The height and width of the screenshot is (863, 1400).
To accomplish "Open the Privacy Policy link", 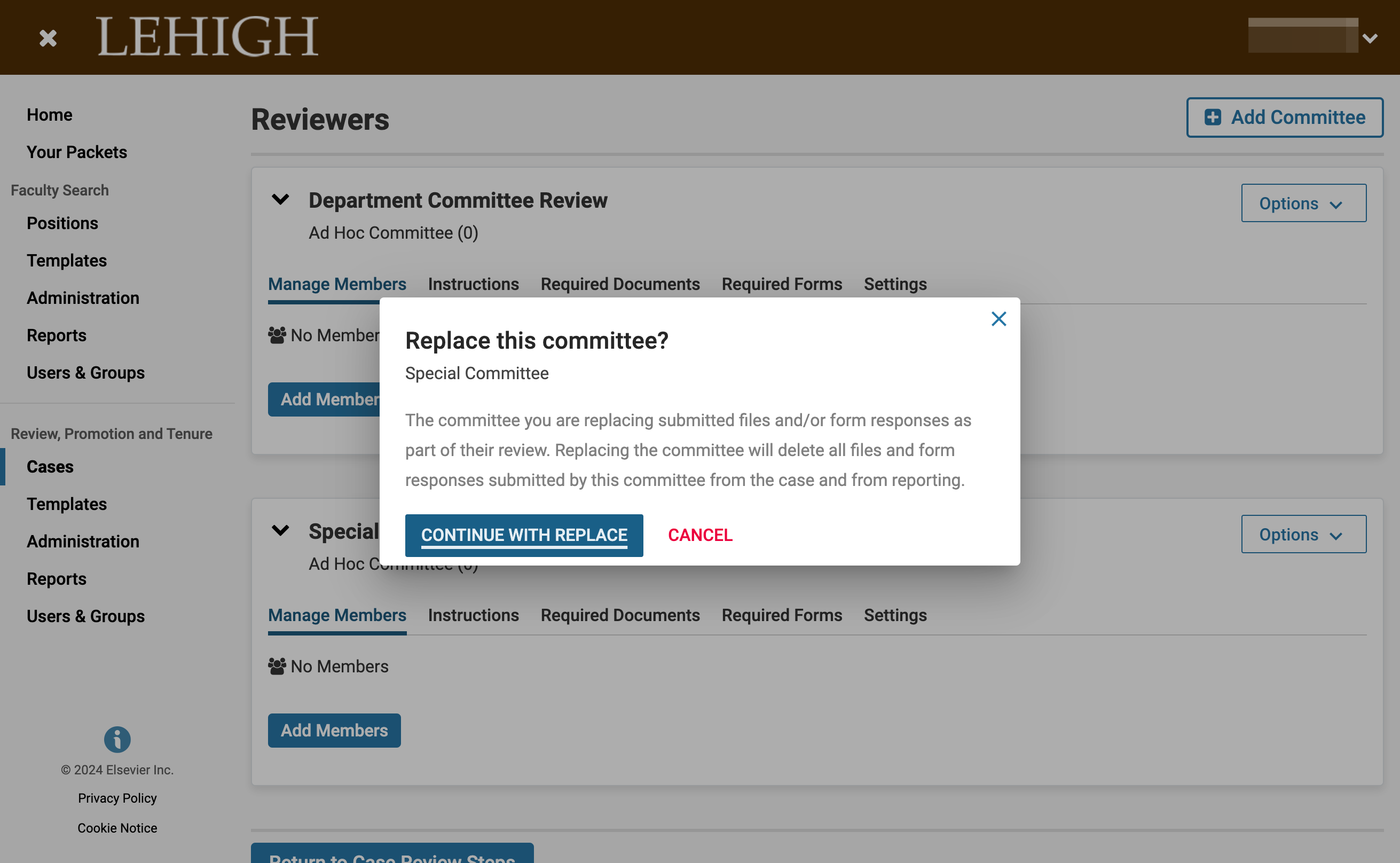I will point(117,798).
